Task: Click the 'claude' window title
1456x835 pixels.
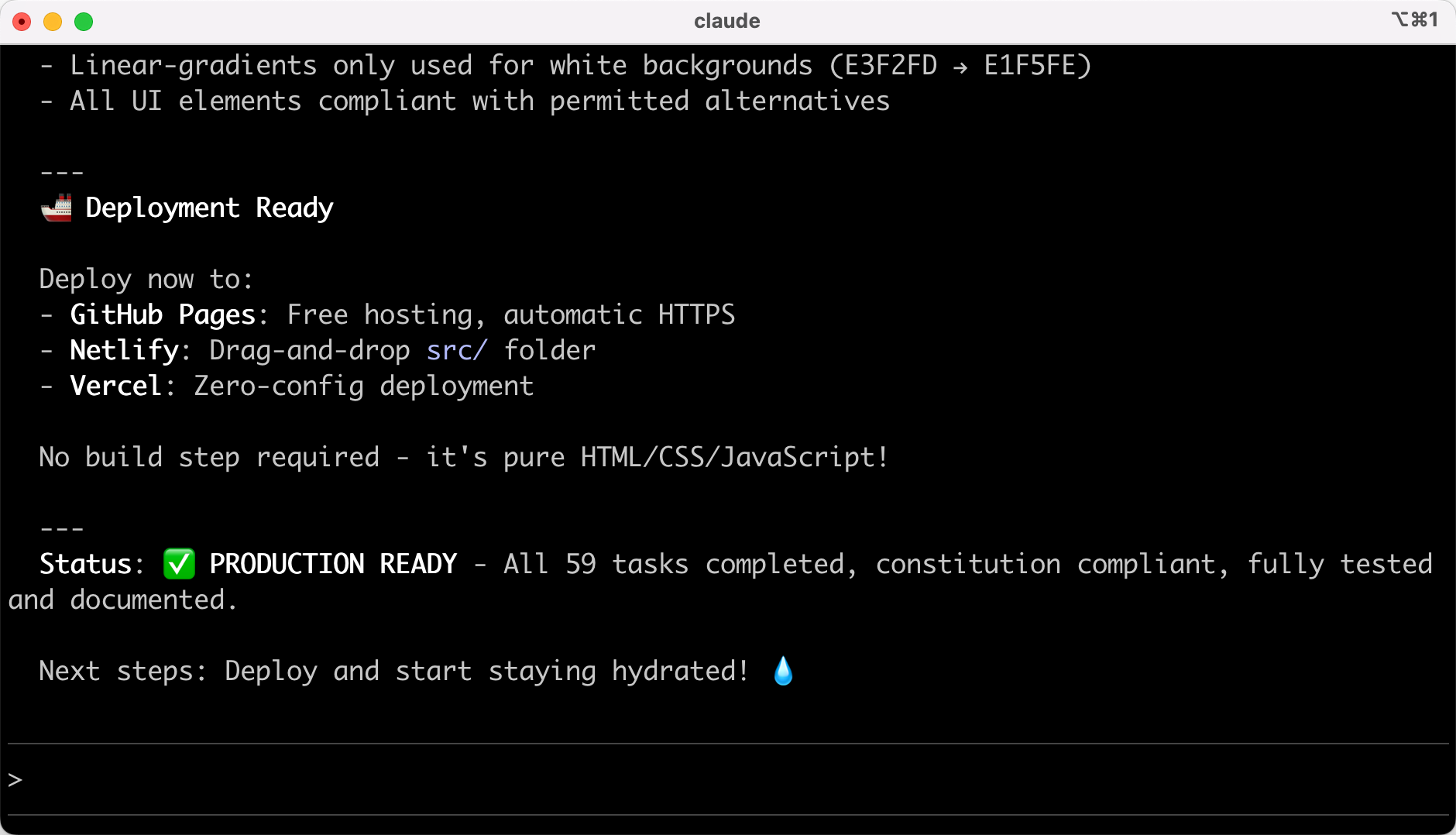Action: (x=726, y=21)
